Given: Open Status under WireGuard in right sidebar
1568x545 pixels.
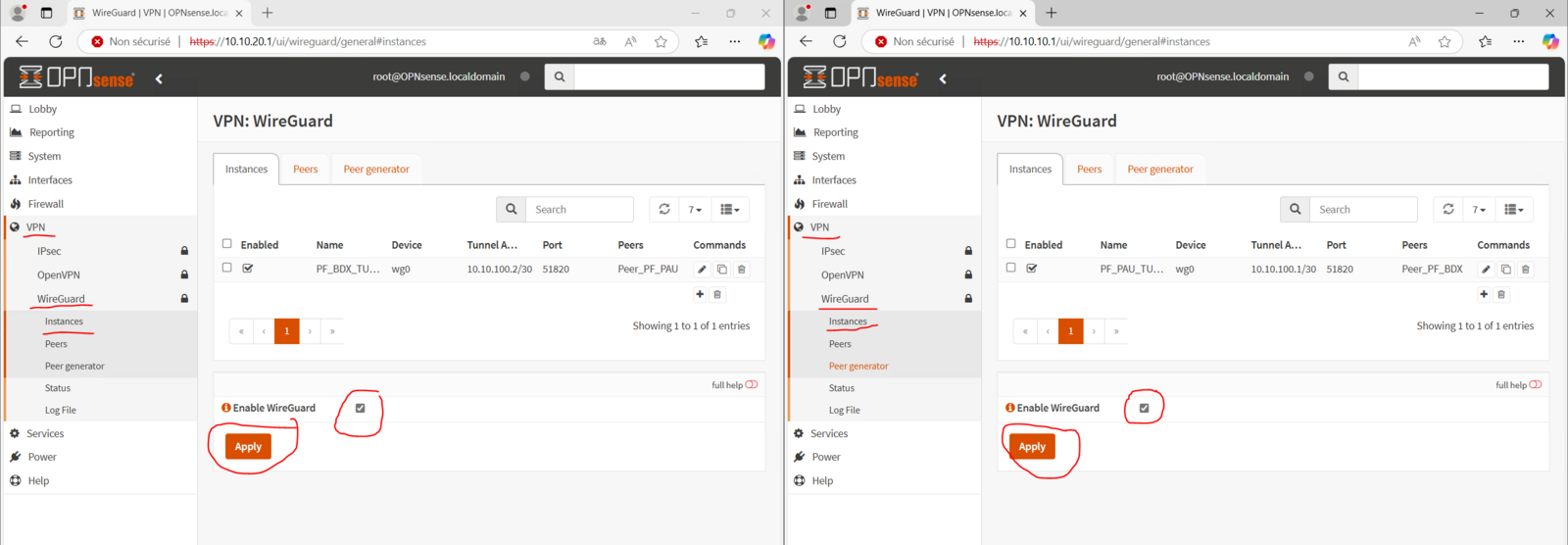Looking at the screenshot, I should click(842, 388).
